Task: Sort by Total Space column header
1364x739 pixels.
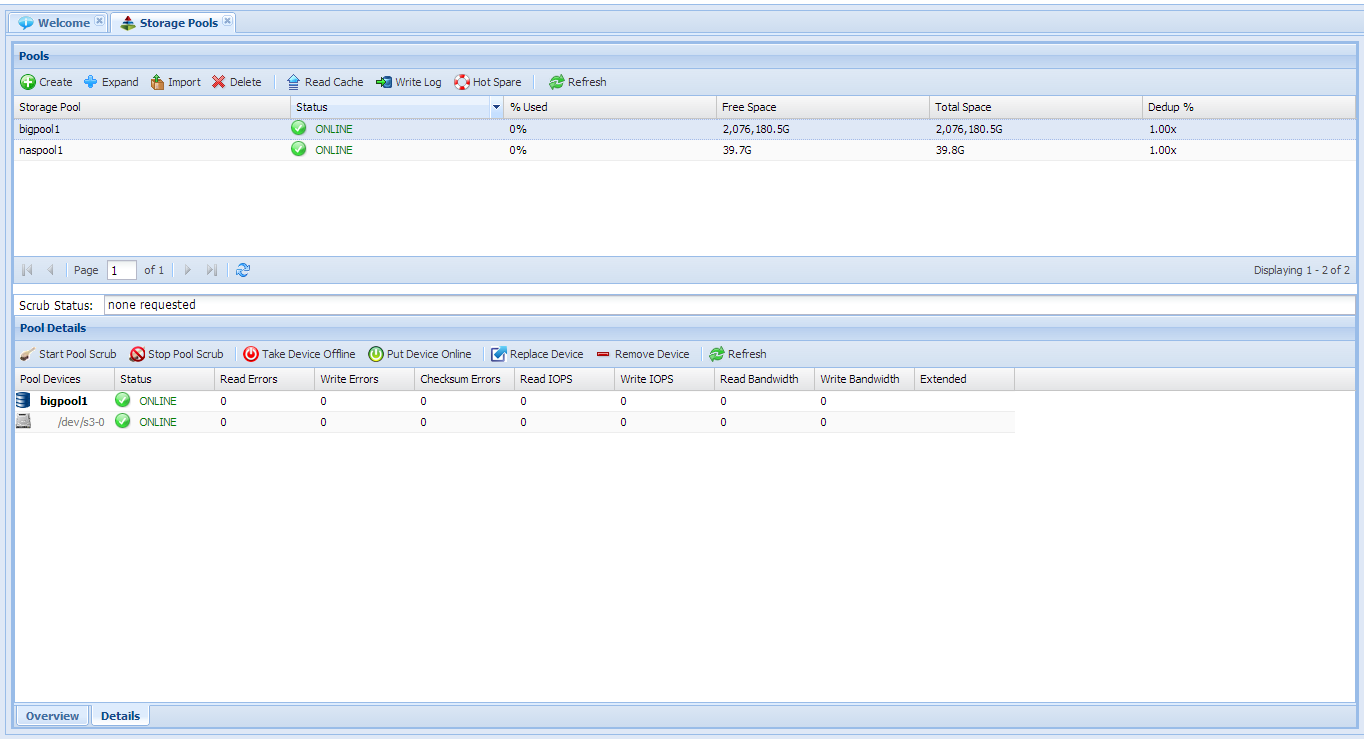Action: coord(1036,107)
